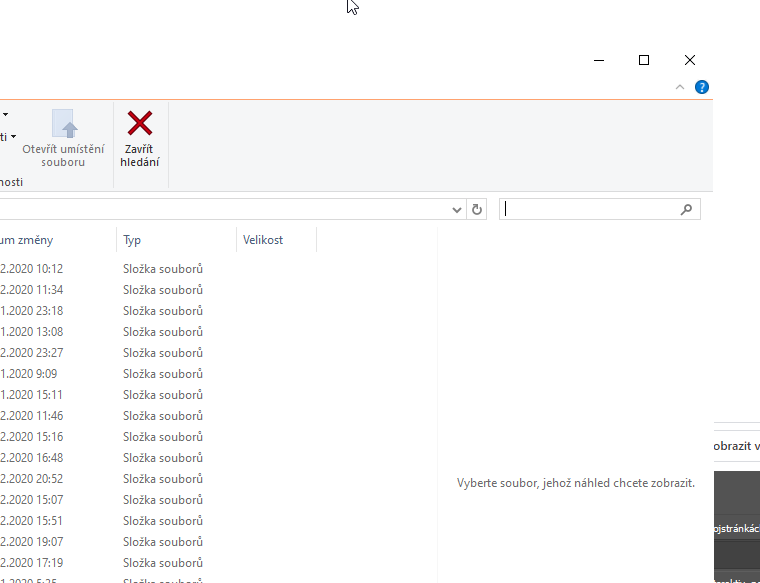
Task: Select row dated 2.2020 15:51
Action: [158, 521]
